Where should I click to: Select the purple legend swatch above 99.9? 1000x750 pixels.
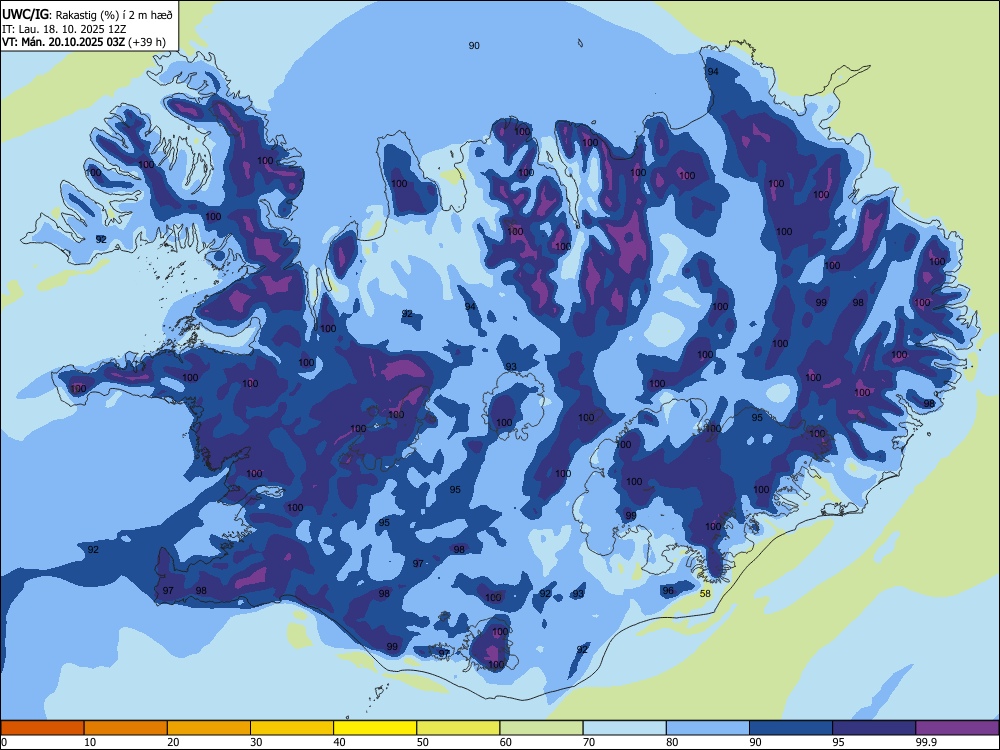957,728
